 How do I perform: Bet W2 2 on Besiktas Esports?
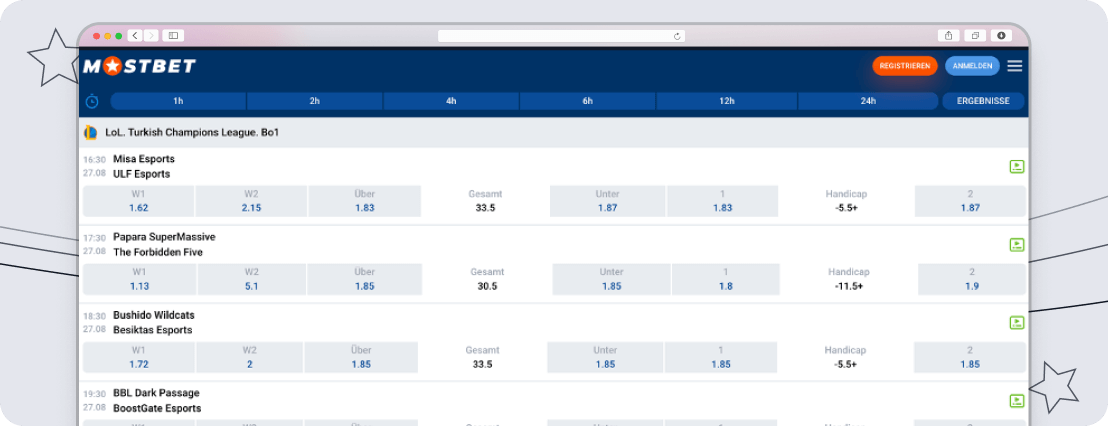click(249, 357)
